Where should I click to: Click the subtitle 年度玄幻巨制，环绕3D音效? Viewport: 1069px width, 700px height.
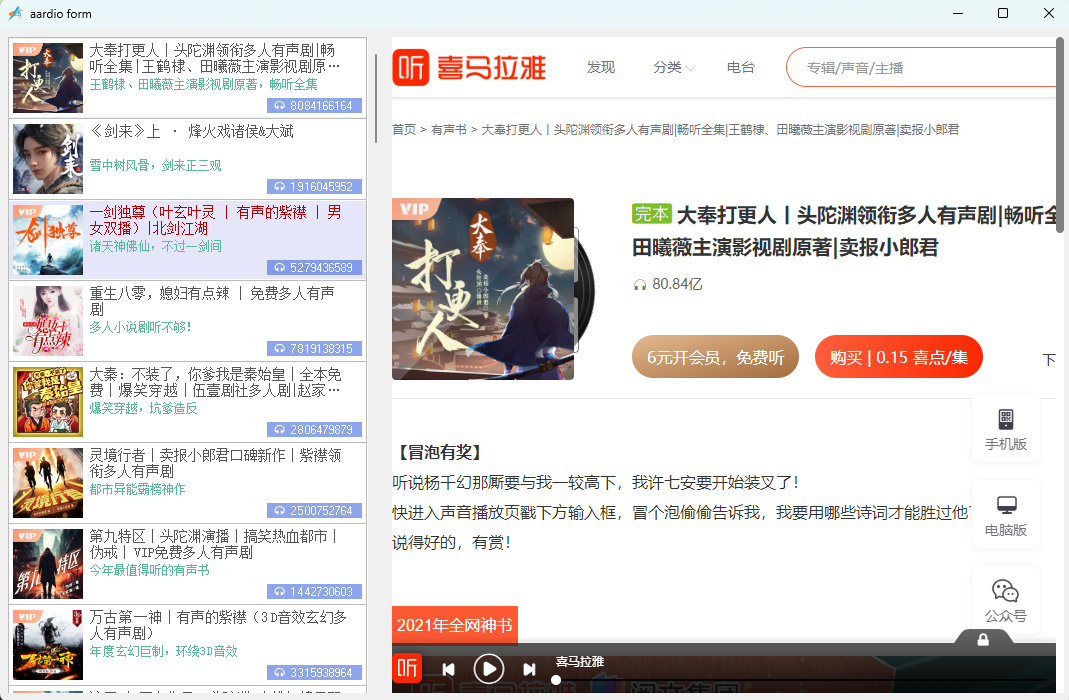tap(164, 652)
